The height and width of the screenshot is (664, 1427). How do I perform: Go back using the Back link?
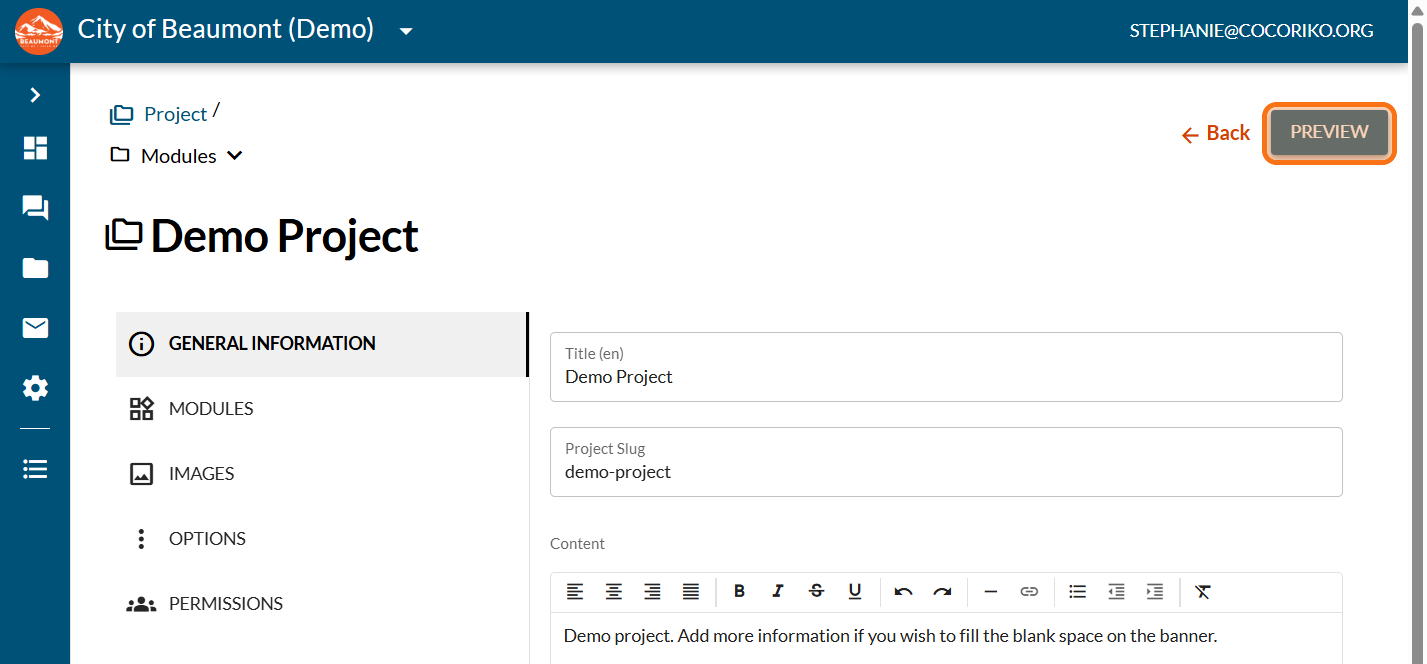pyautogui.click(x=1216, y=133)
